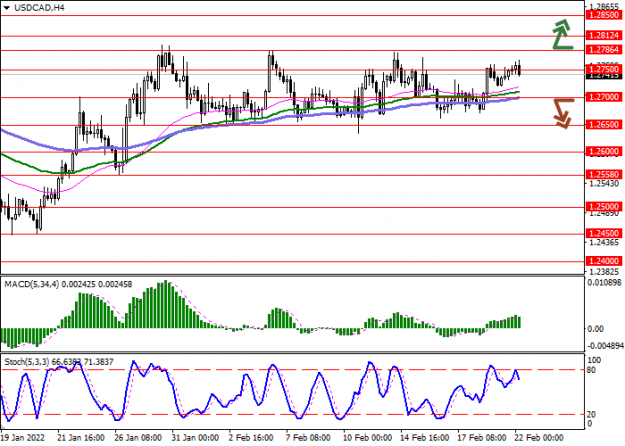The height and width of the screenshot is (446, 625).
Task: Click the -0.004894 MACD scale value
Action: pyautogui.click(x=605, y=346)
